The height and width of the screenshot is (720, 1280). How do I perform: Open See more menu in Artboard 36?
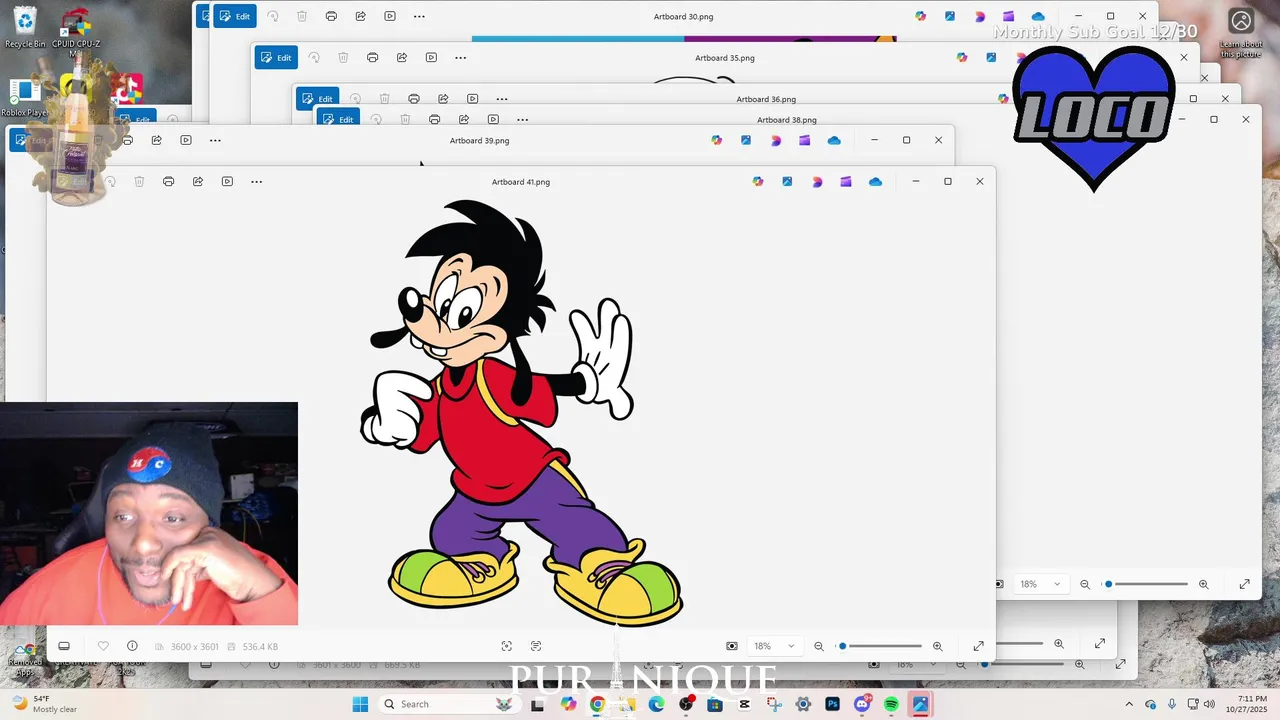(x=501, y=99)
